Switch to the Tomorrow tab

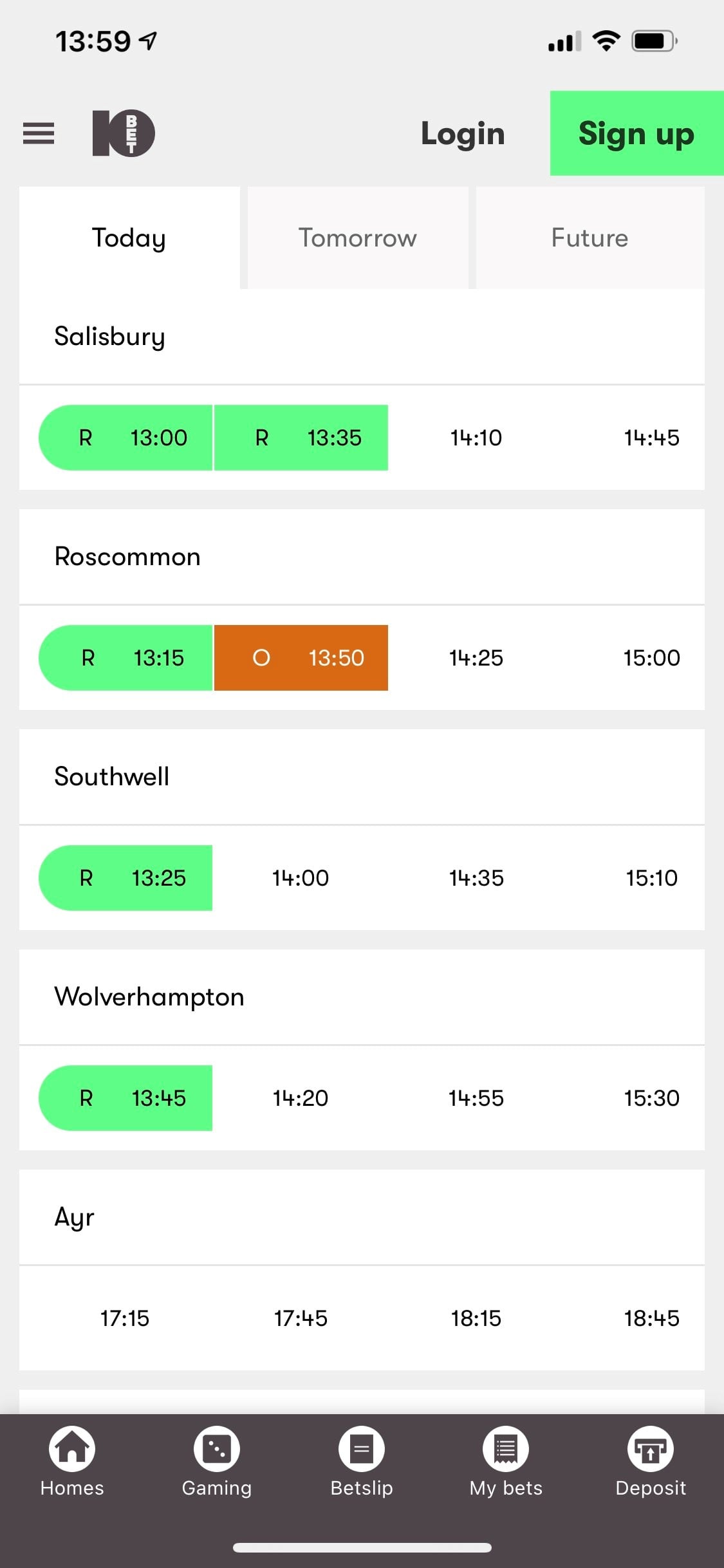point(358,238)
